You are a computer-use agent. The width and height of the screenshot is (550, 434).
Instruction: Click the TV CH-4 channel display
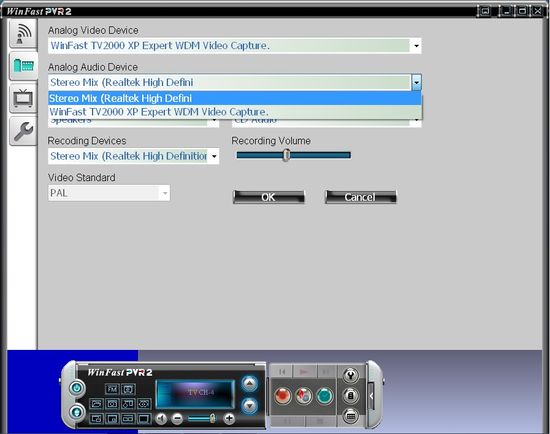pos(195,394)
